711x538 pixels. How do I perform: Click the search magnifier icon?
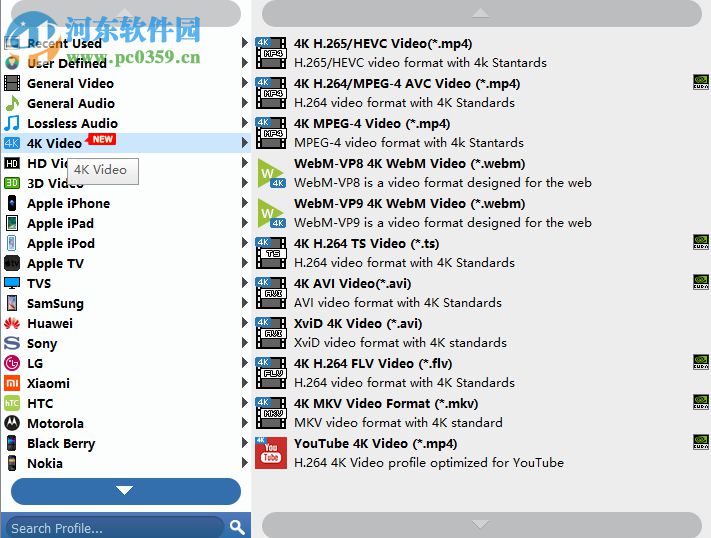(237, 527)
